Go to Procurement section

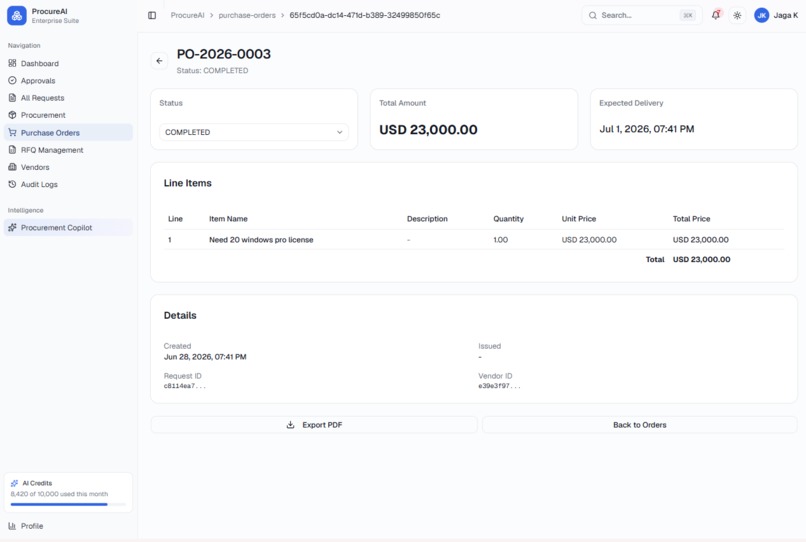pyautogui.click(x=68, y=115)
